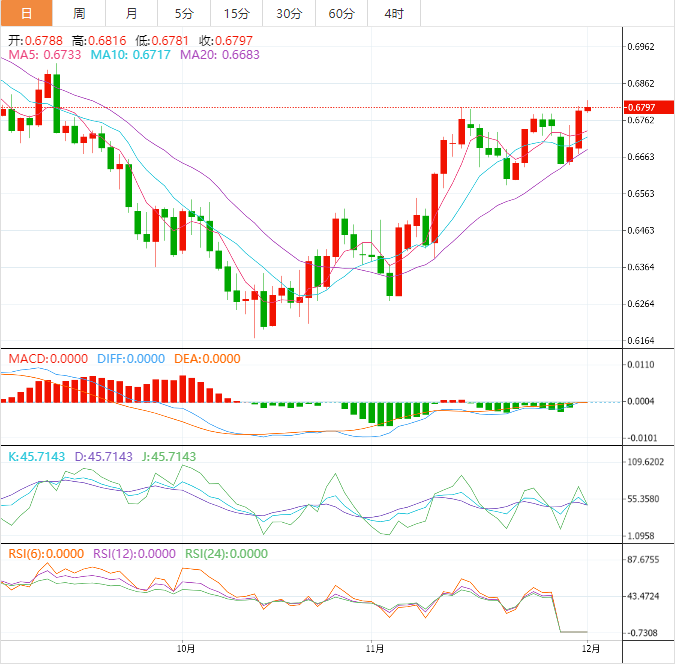Viewport: 679px width, 666px height.
Task: Select the 日 daily chart tab
Action: (x=26, y=13)
